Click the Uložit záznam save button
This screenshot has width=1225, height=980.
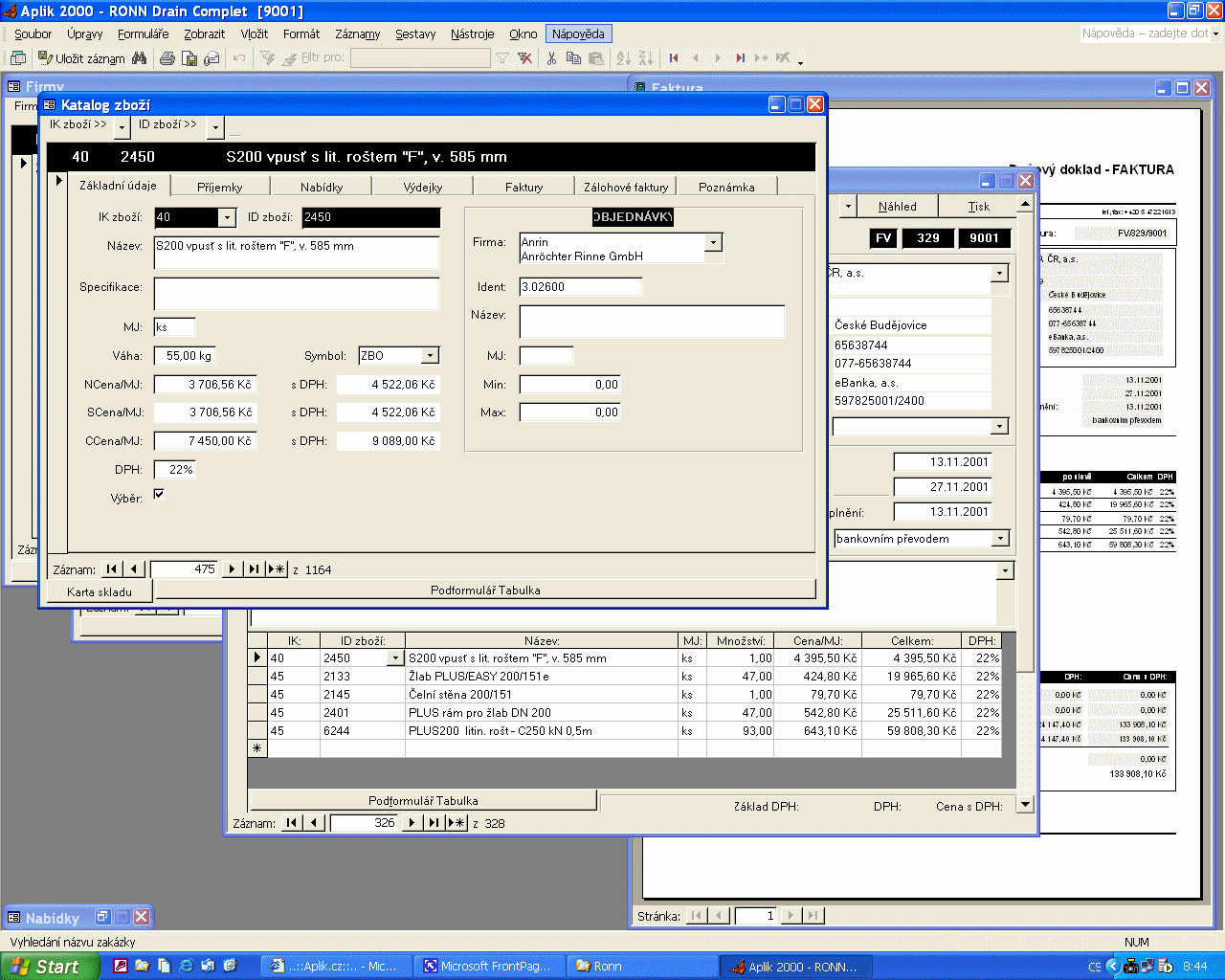(x=81, y=58)
